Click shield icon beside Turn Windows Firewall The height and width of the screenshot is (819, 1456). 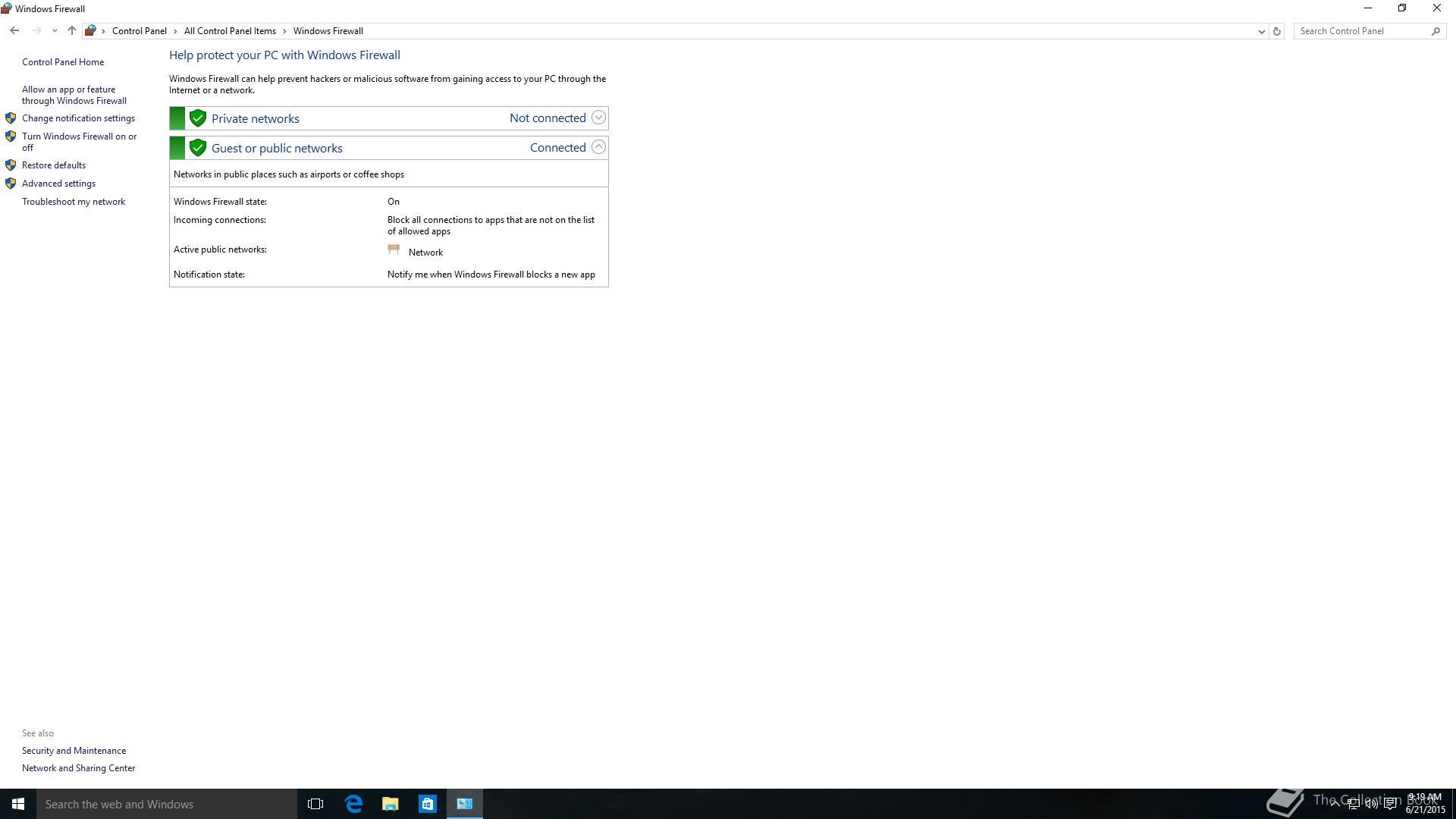pos(11,136)
